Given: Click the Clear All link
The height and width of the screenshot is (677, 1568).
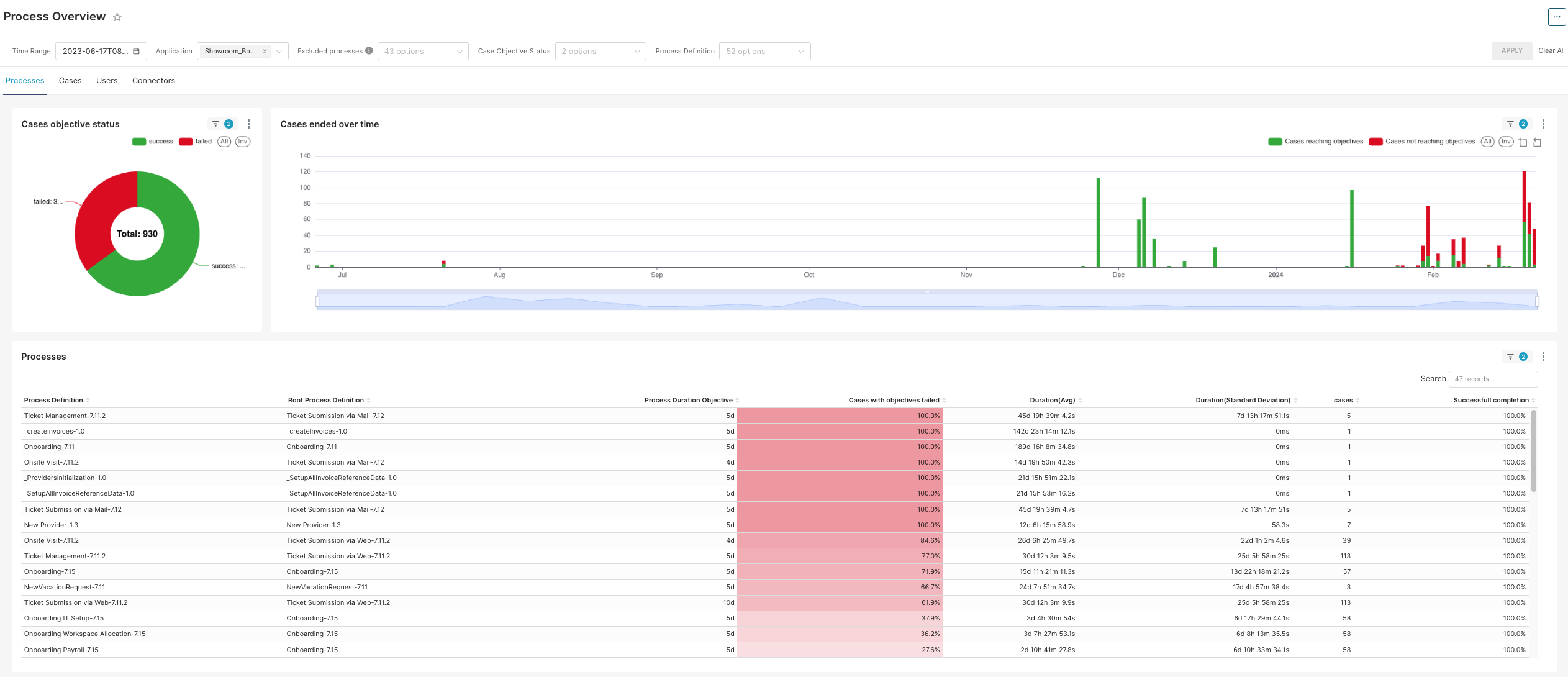Looking at the screenshot, I should [x=1551, y=51].
